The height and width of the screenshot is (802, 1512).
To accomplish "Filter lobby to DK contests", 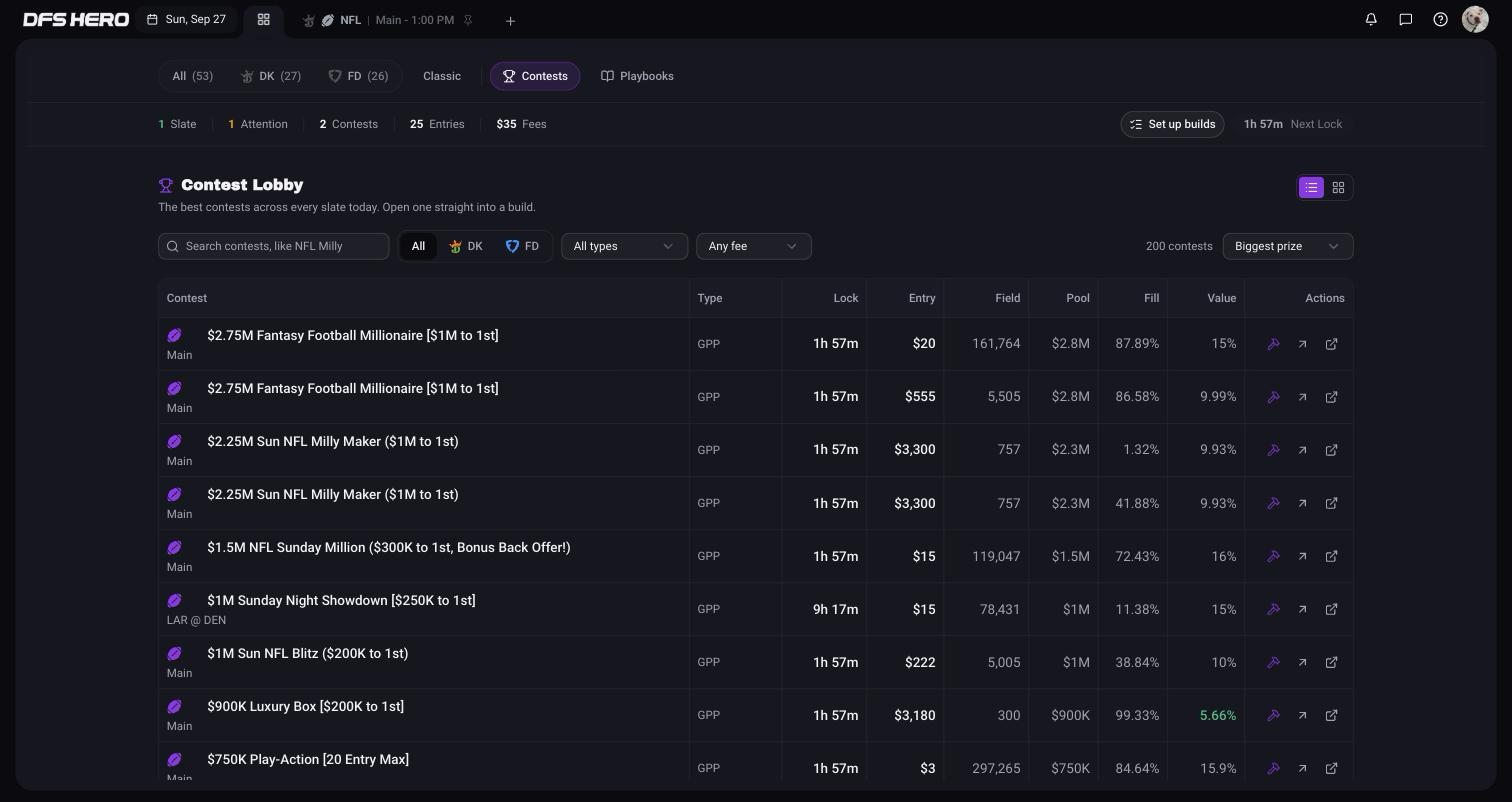I will pyautogui.click(x=466, y=246).
